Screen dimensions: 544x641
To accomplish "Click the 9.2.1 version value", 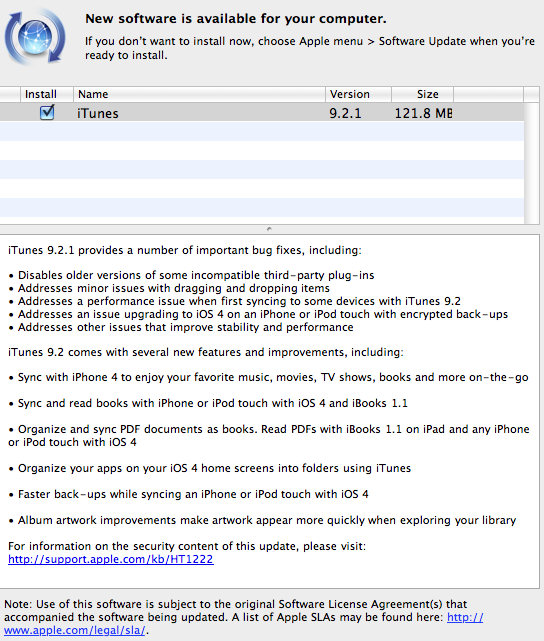I will click(345, 113).
